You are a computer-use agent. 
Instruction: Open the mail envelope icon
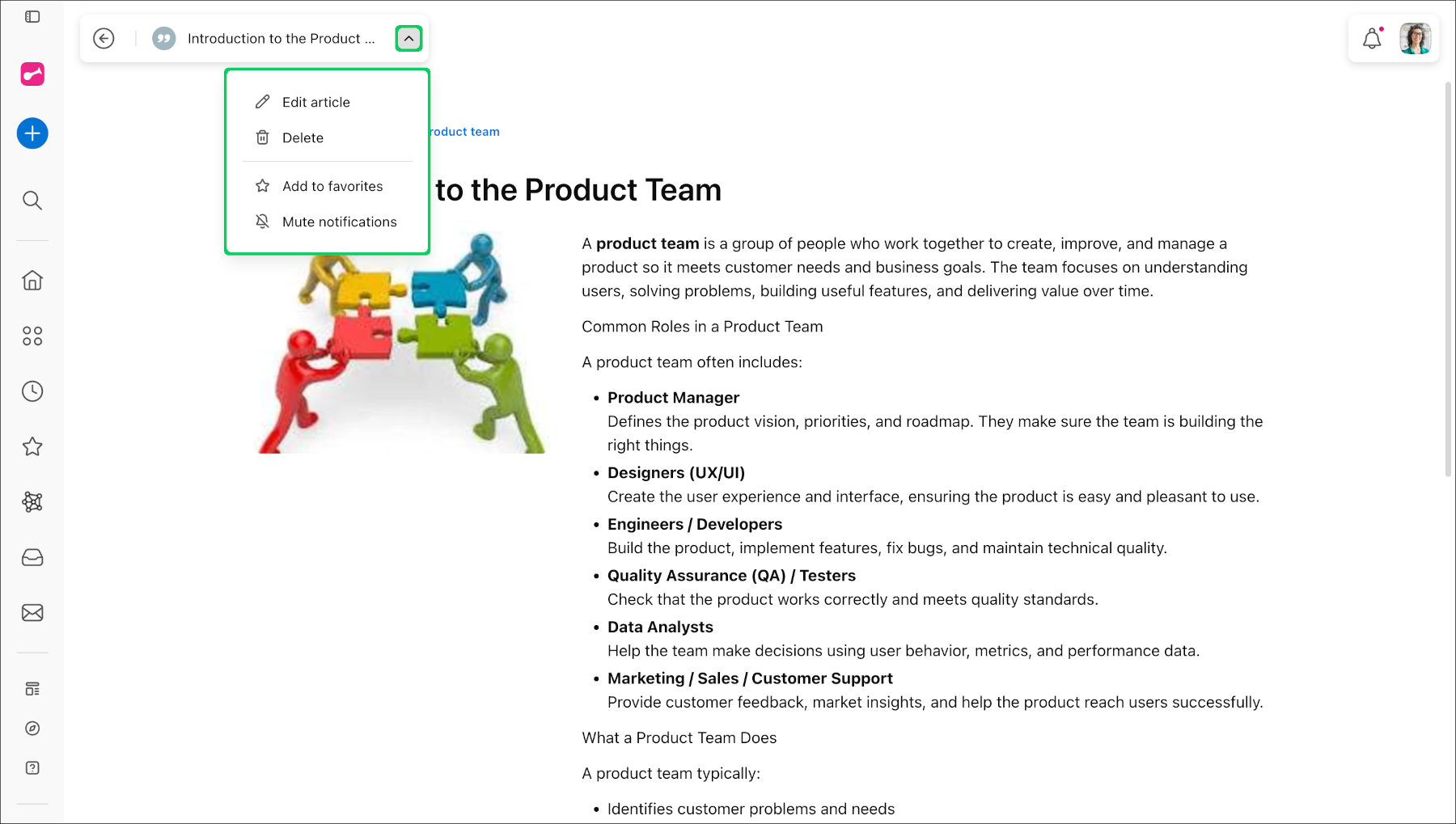pos(32,613)
